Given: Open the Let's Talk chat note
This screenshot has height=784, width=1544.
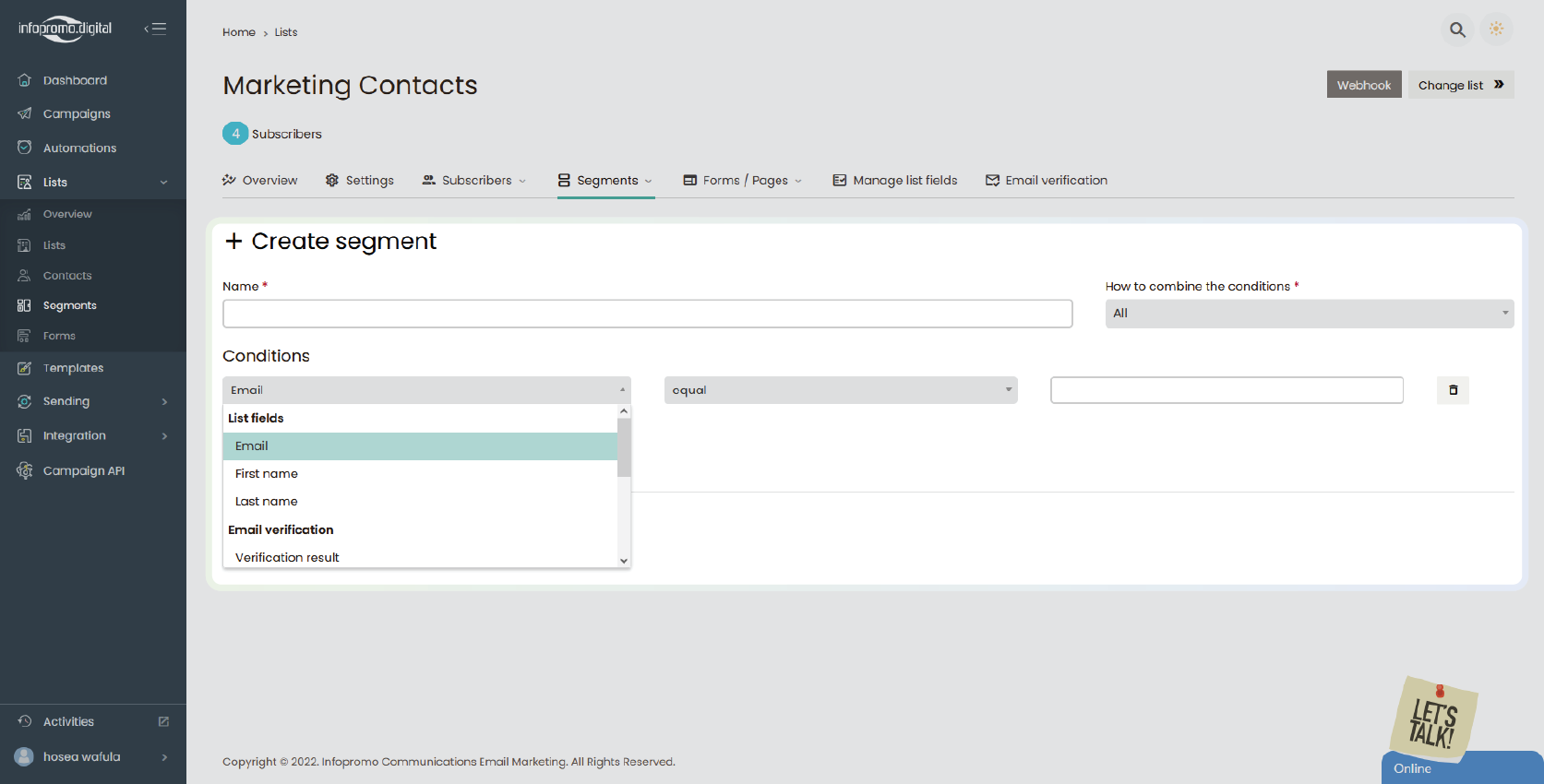Looking at the screenshot, I should [1433, 719].
